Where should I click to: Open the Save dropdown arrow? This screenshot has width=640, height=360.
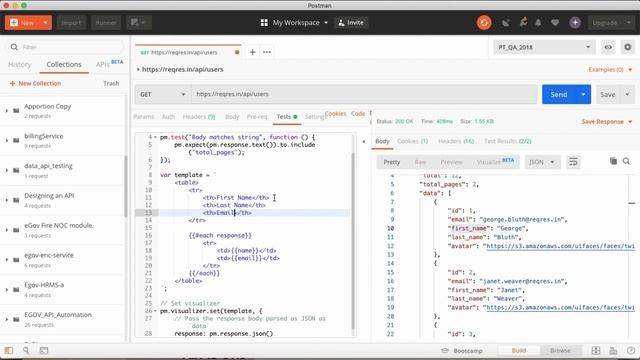pyautogui.click(x=627, y=94)
